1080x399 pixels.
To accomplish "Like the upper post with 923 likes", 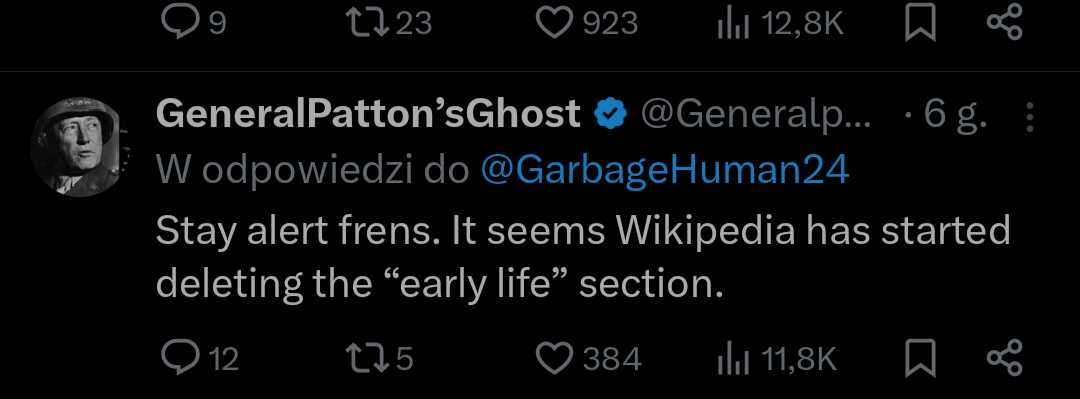I will point(587,24).
